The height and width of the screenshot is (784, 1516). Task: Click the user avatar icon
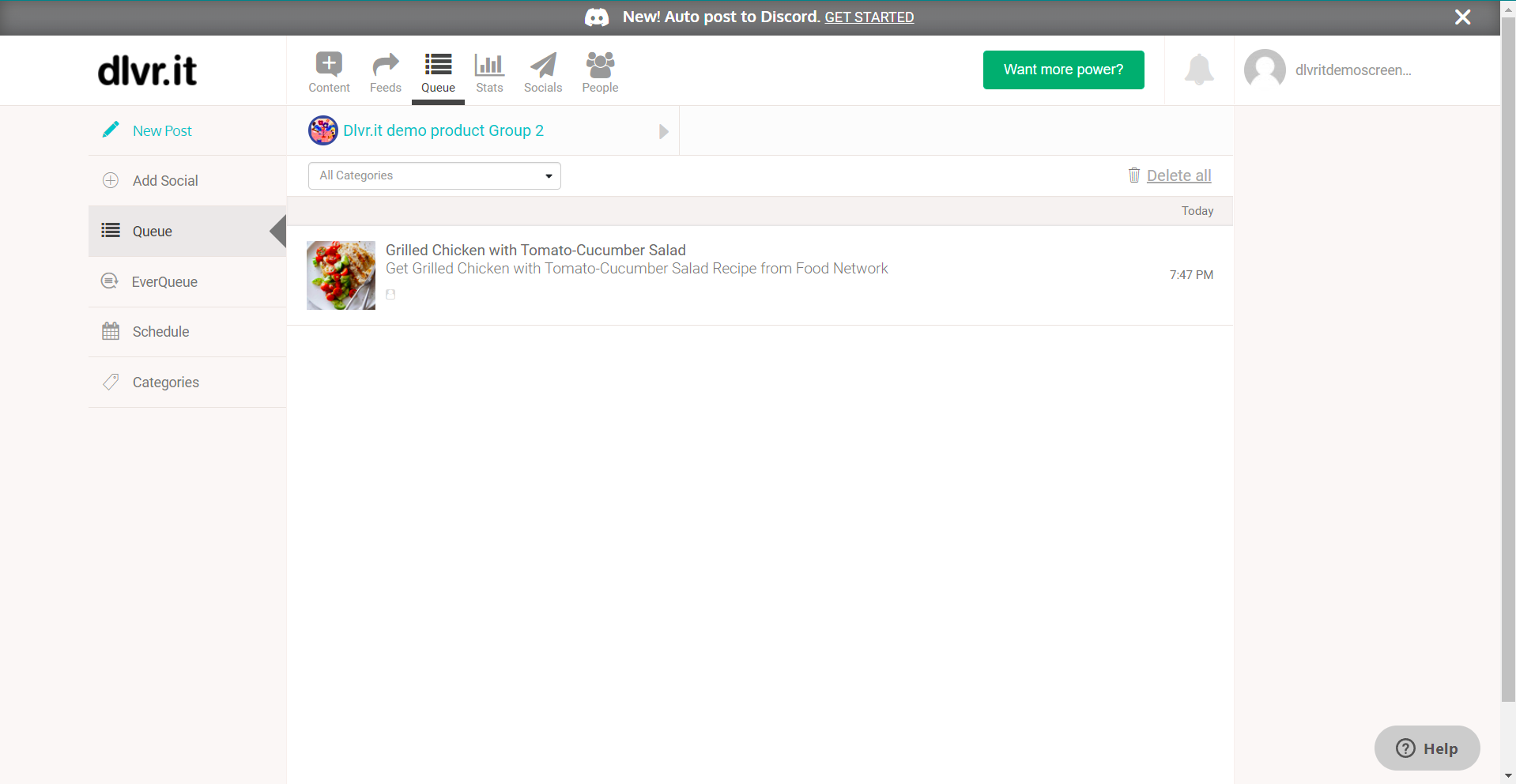(1265, 70)
